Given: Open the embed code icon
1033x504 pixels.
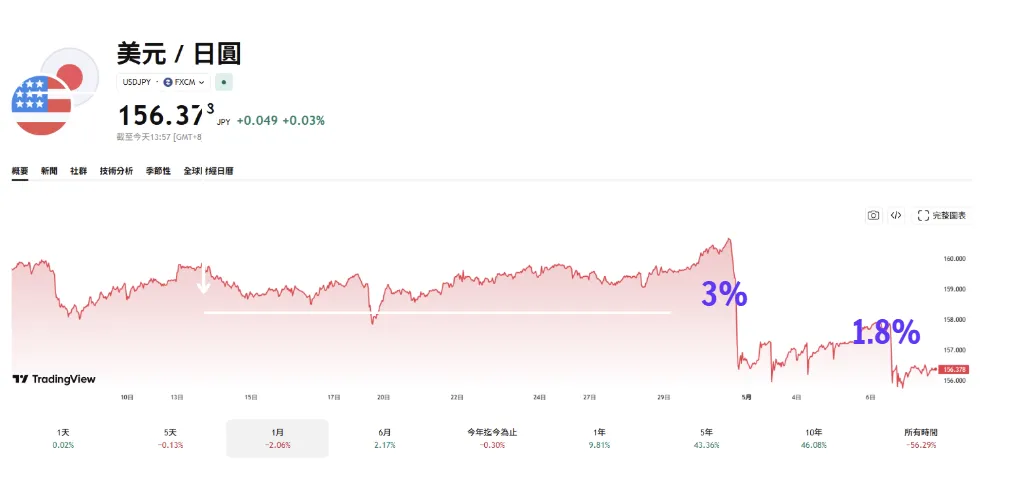Looking at the screenshot, I should (895, 215).
